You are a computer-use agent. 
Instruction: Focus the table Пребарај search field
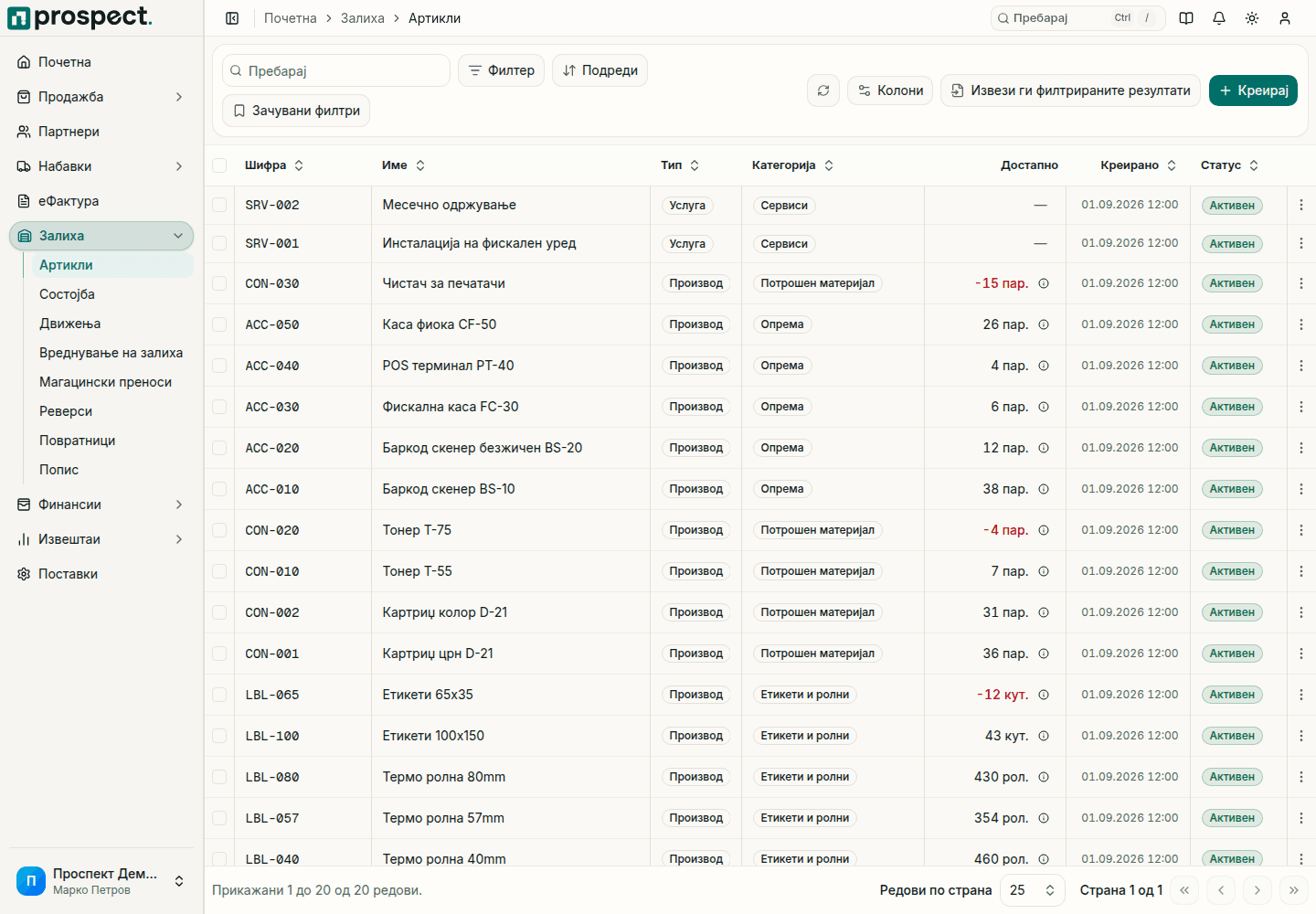(x=336, y=70)
